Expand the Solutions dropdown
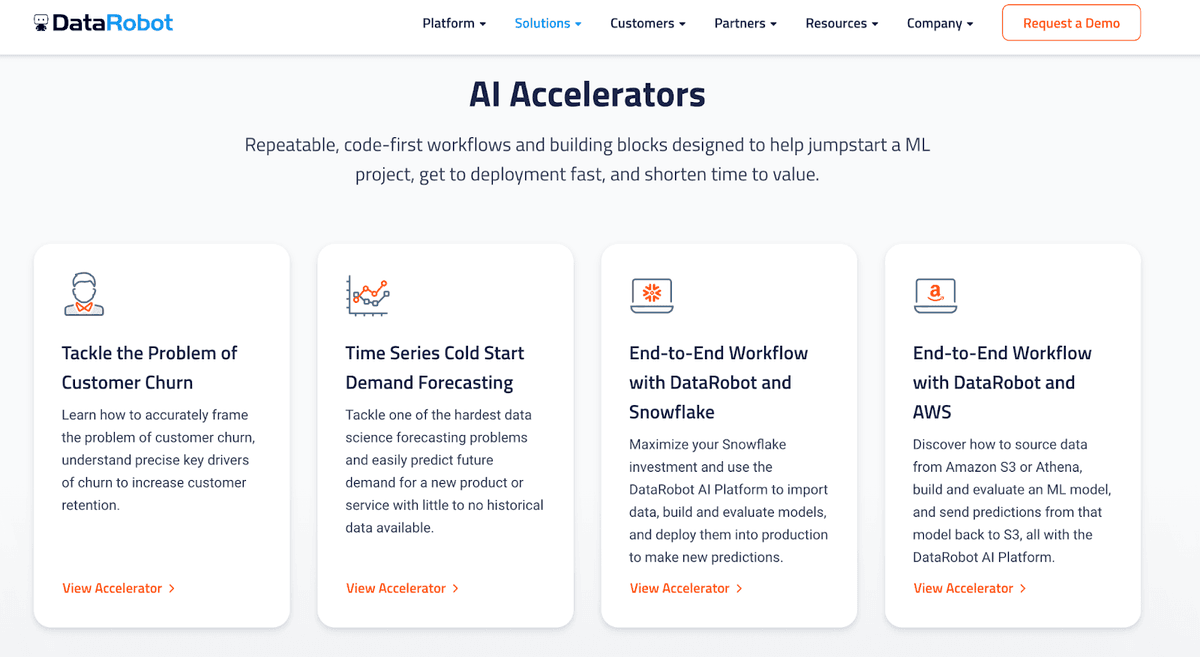Image resolution: width=1200 pixels, height=657 pixels. (547, 22)
